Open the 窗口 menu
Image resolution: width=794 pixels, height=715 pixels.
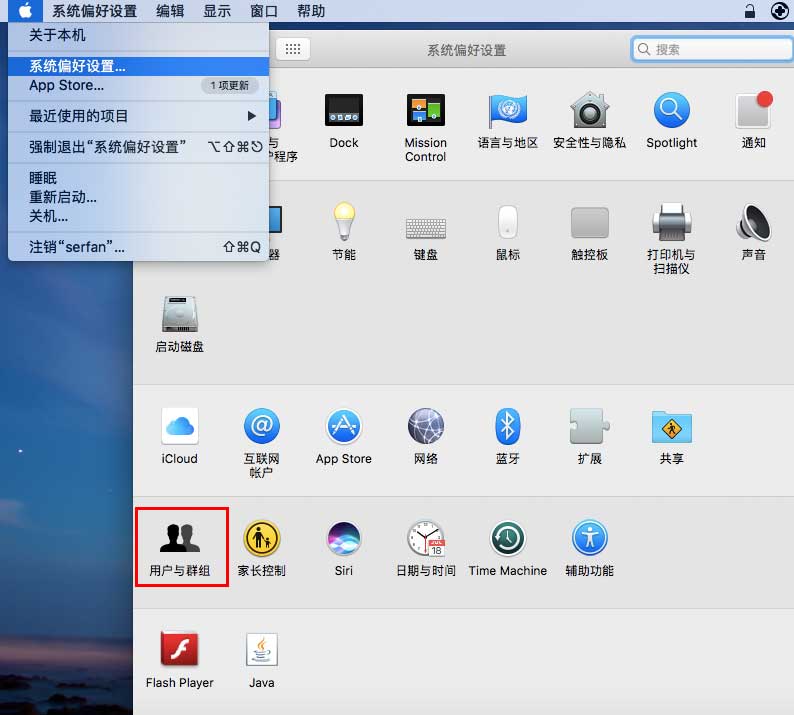[x=264, y=11]
